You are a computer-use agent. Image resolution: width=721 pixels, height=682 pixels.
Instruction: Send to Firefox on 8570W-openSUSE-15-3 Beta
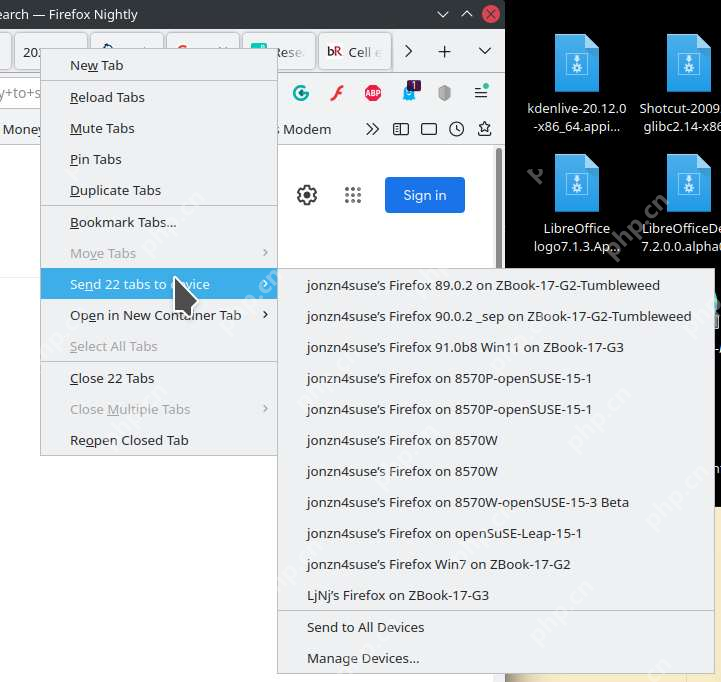[x=496, y=503]
